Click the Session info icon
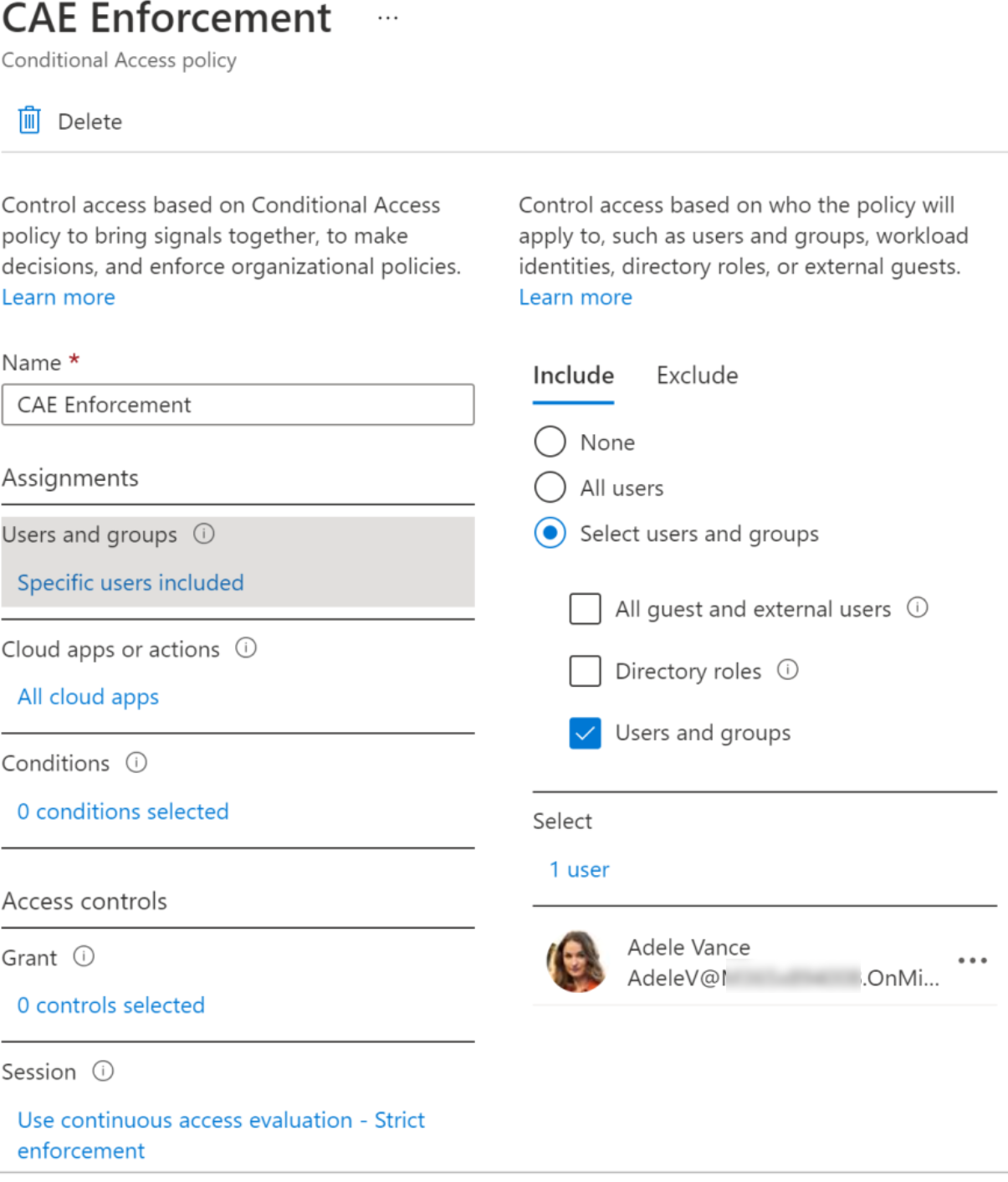This screenshot has width=1008, height=1182. [103, 1071]
